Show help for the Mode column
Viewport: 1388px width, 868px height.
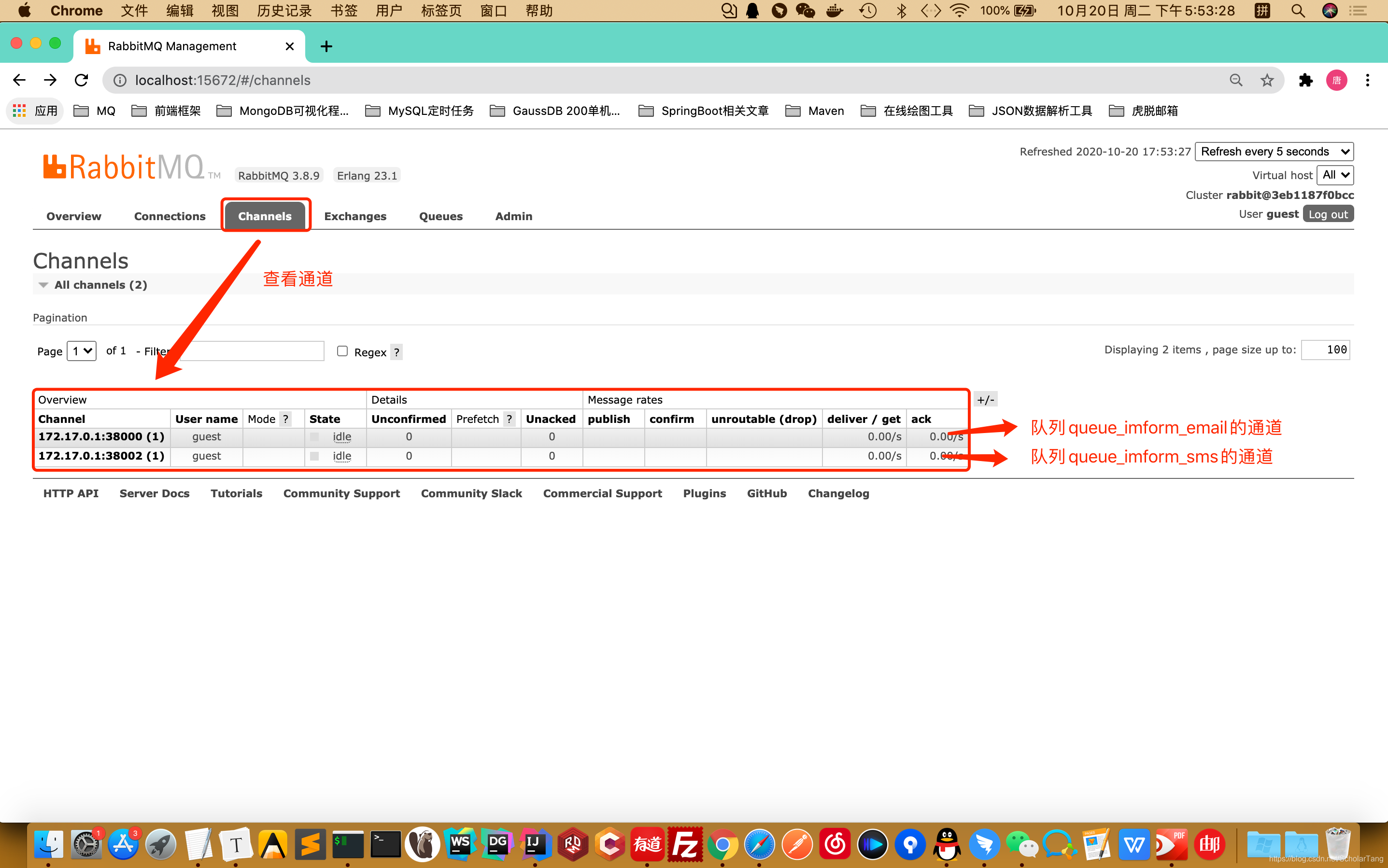click(x=285, y=419)
